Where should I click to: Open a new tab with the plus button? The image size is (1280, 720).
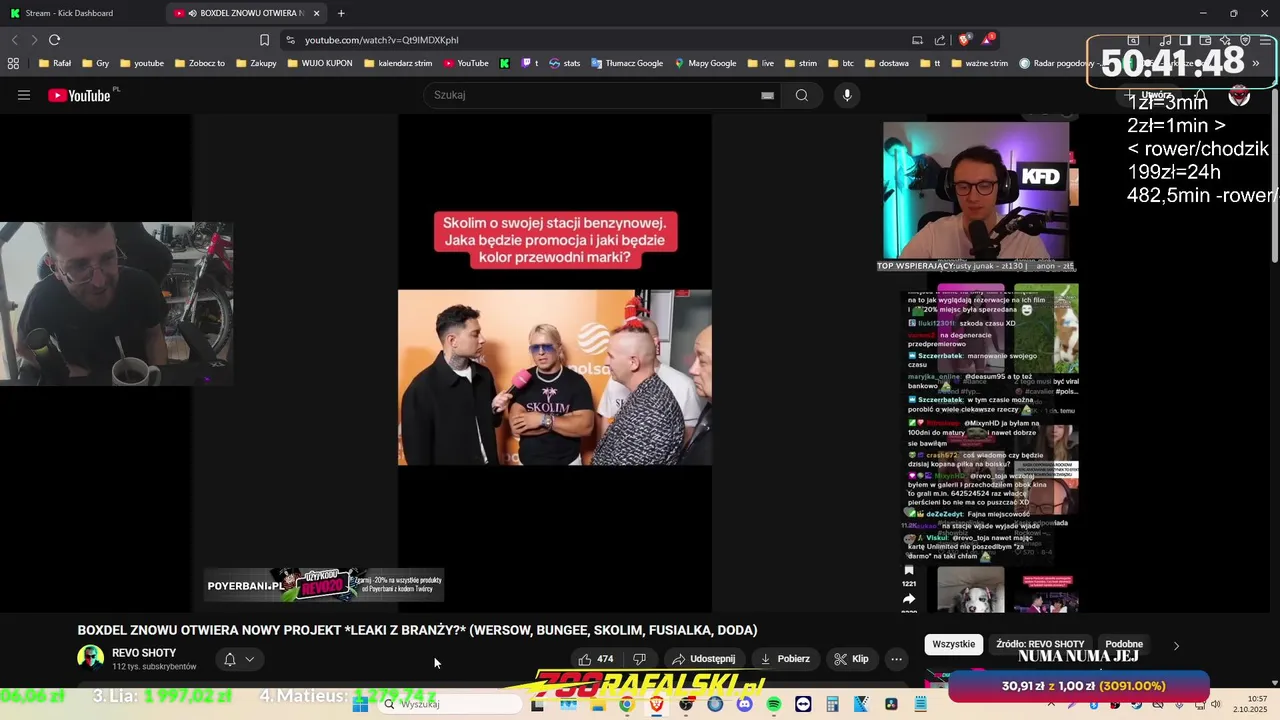(x=341, y=13)
